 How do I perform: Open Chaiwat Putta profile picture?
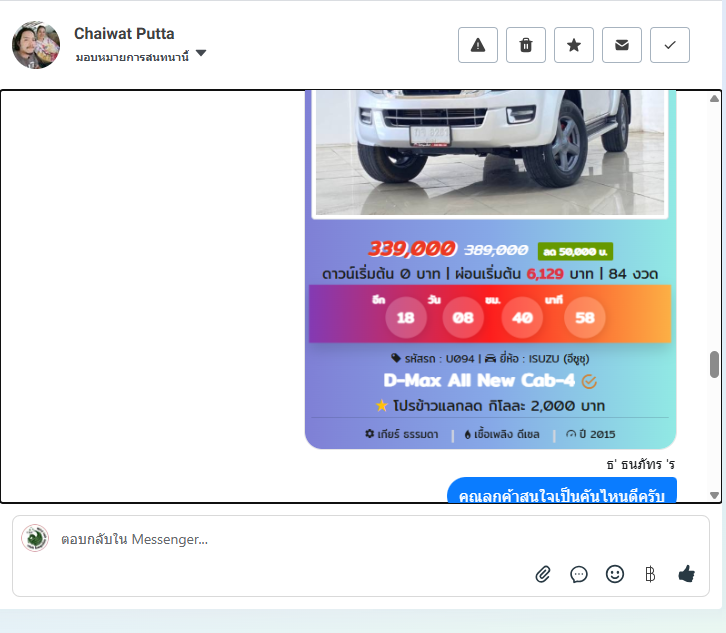[36, 44]
